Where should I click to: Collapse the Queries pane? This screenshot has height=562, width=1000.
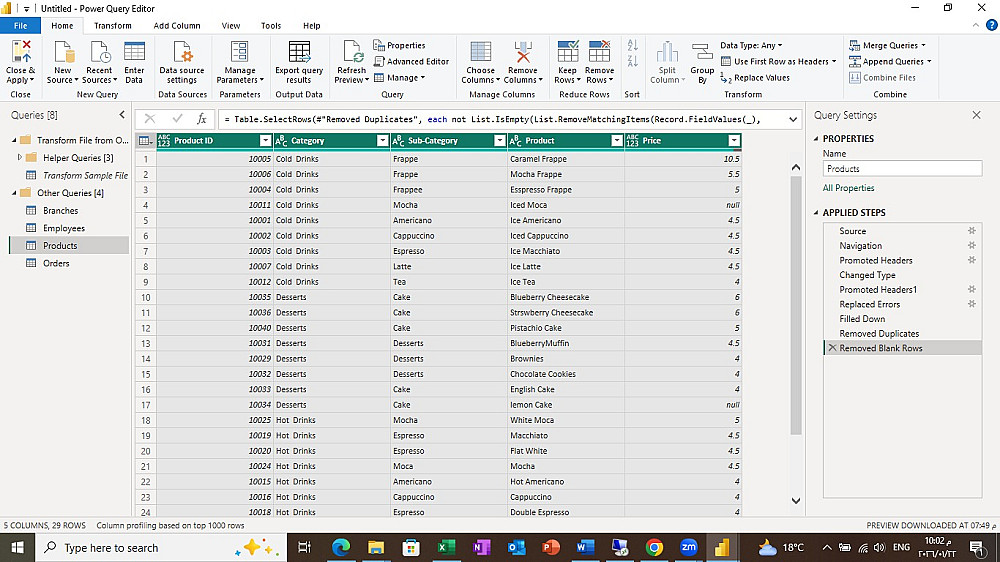(x=122, y=115)
